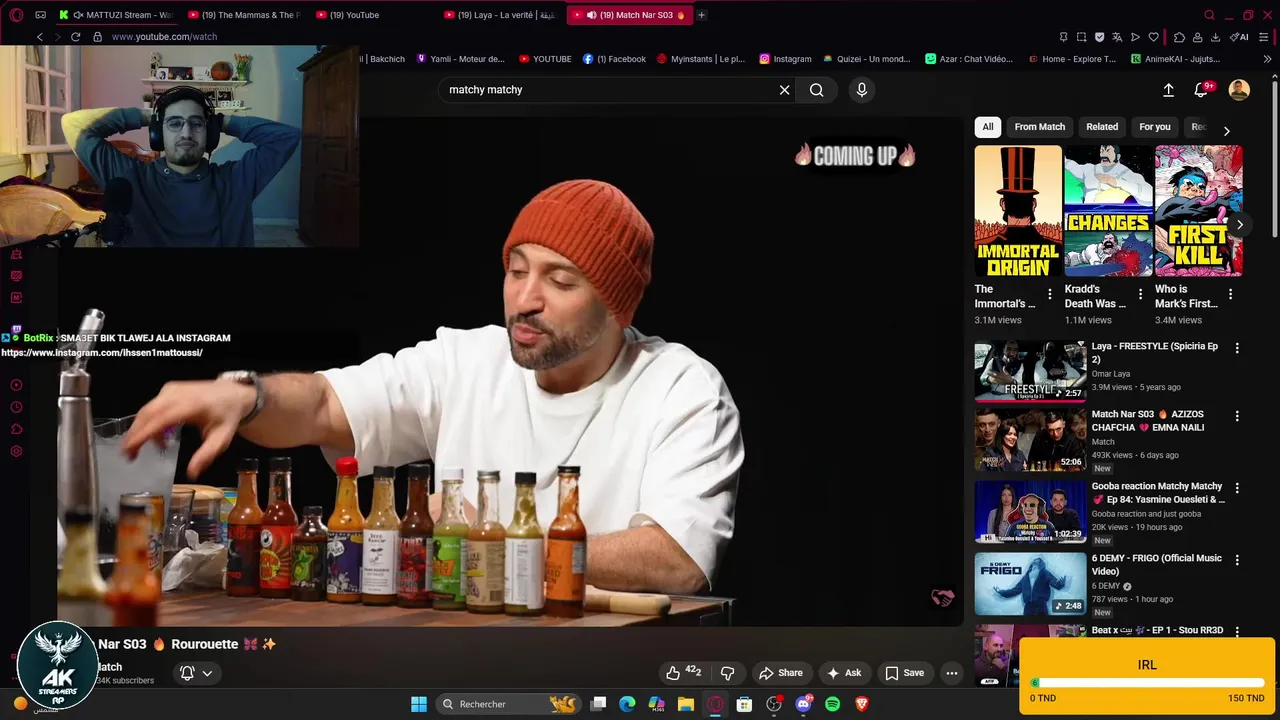Select the Related filter chip
Viewport: 1280px width, 720px height.
click(1102, 127)
